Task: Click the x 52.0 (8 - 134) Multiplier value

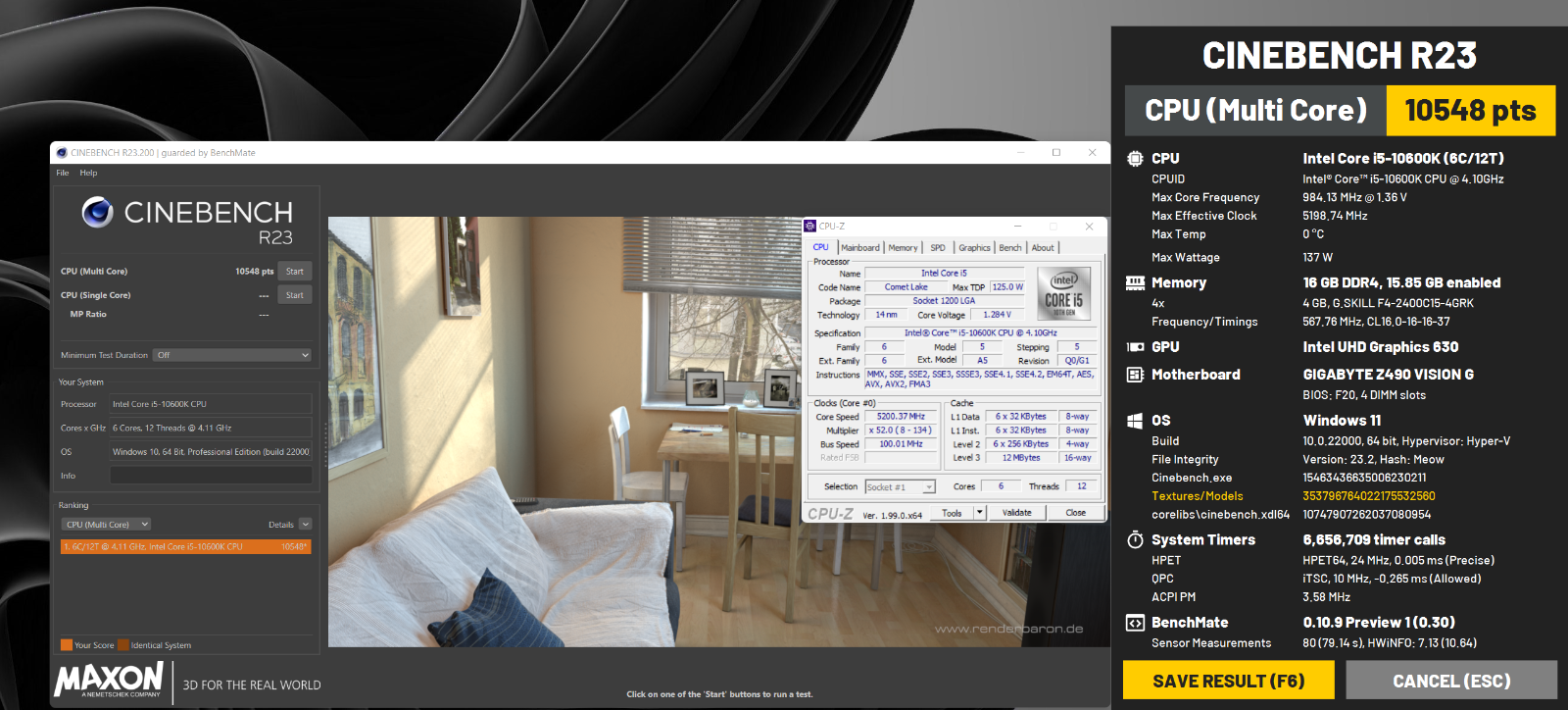Action: tap(901, 431)
